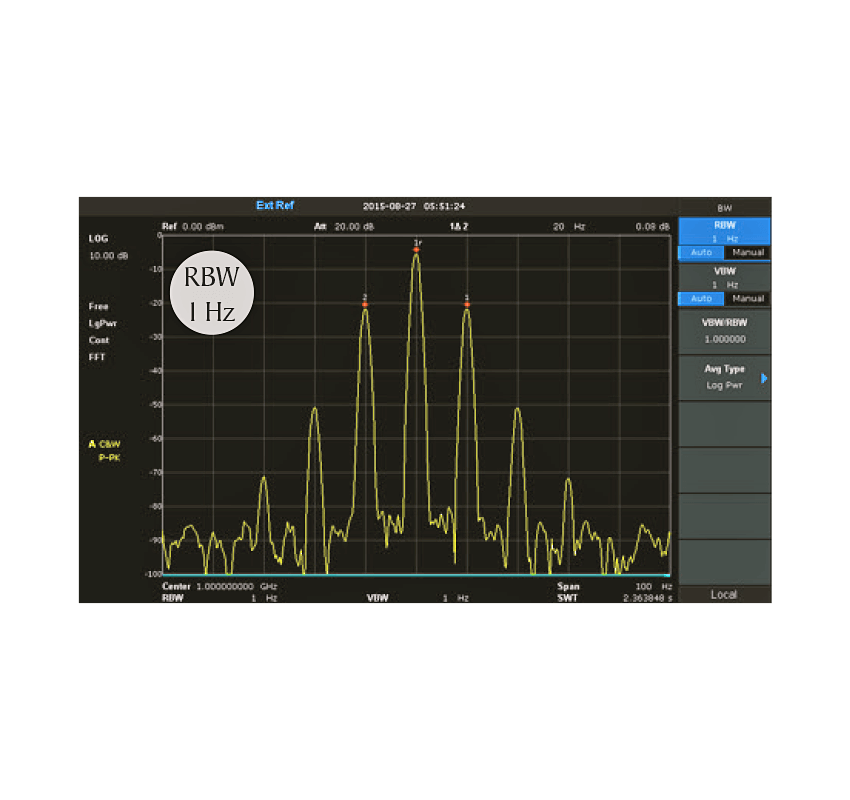Click the Ref 0.00 dBm readout
This screenshot has height=800, width=850.
click(x=192, y=227)
